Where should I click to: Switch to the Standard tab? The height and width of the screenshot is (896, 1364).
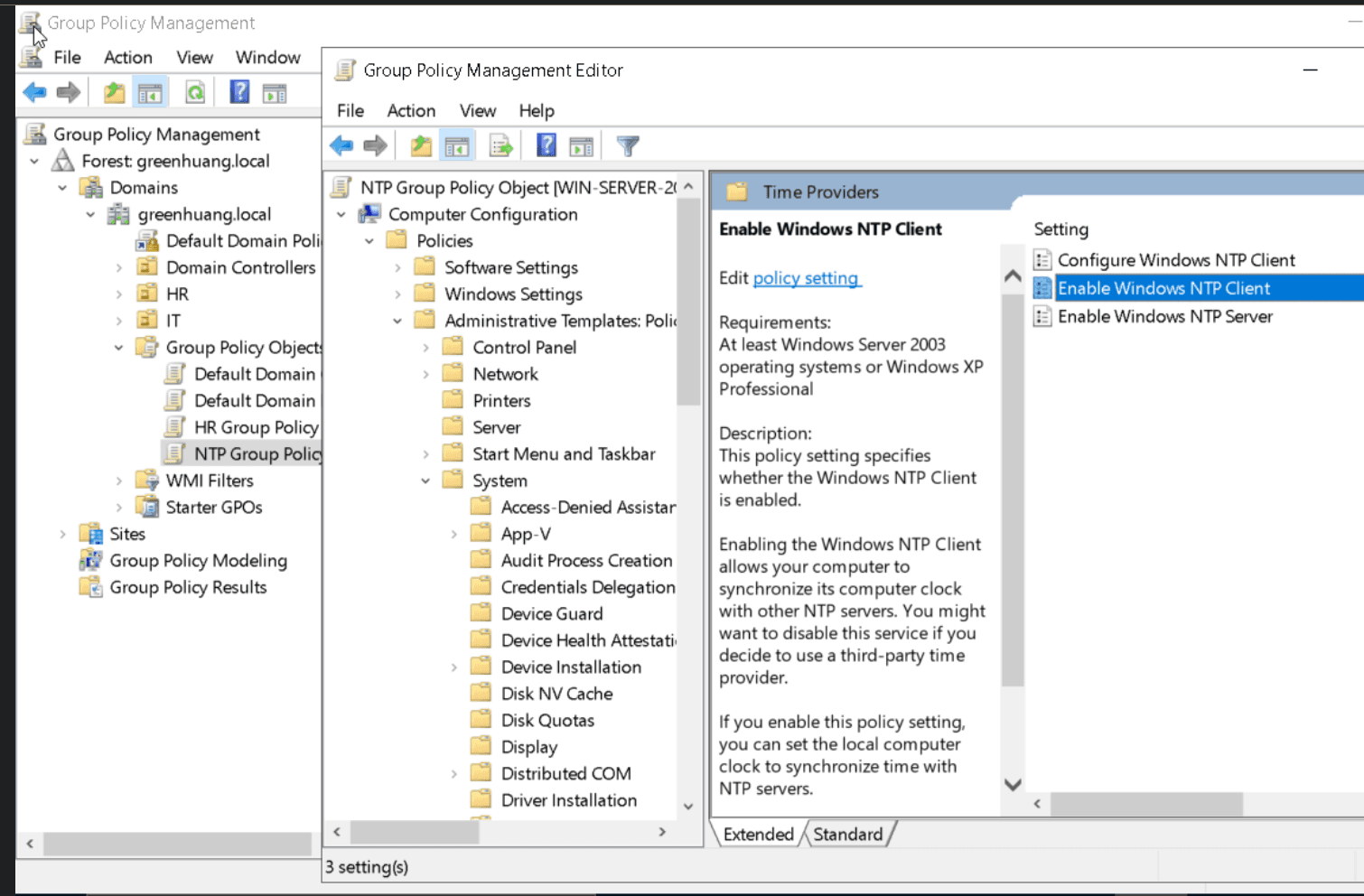tap(847, 834)
